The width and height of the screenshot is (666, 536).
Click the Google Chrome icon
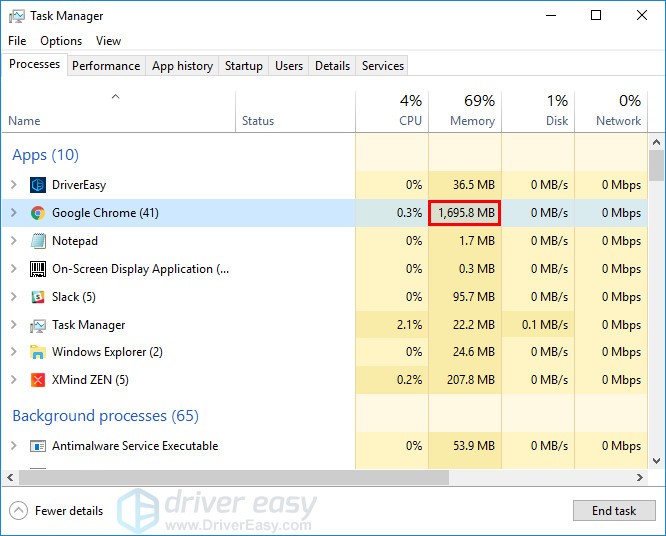pyautogui.click(x=38, y=213)
